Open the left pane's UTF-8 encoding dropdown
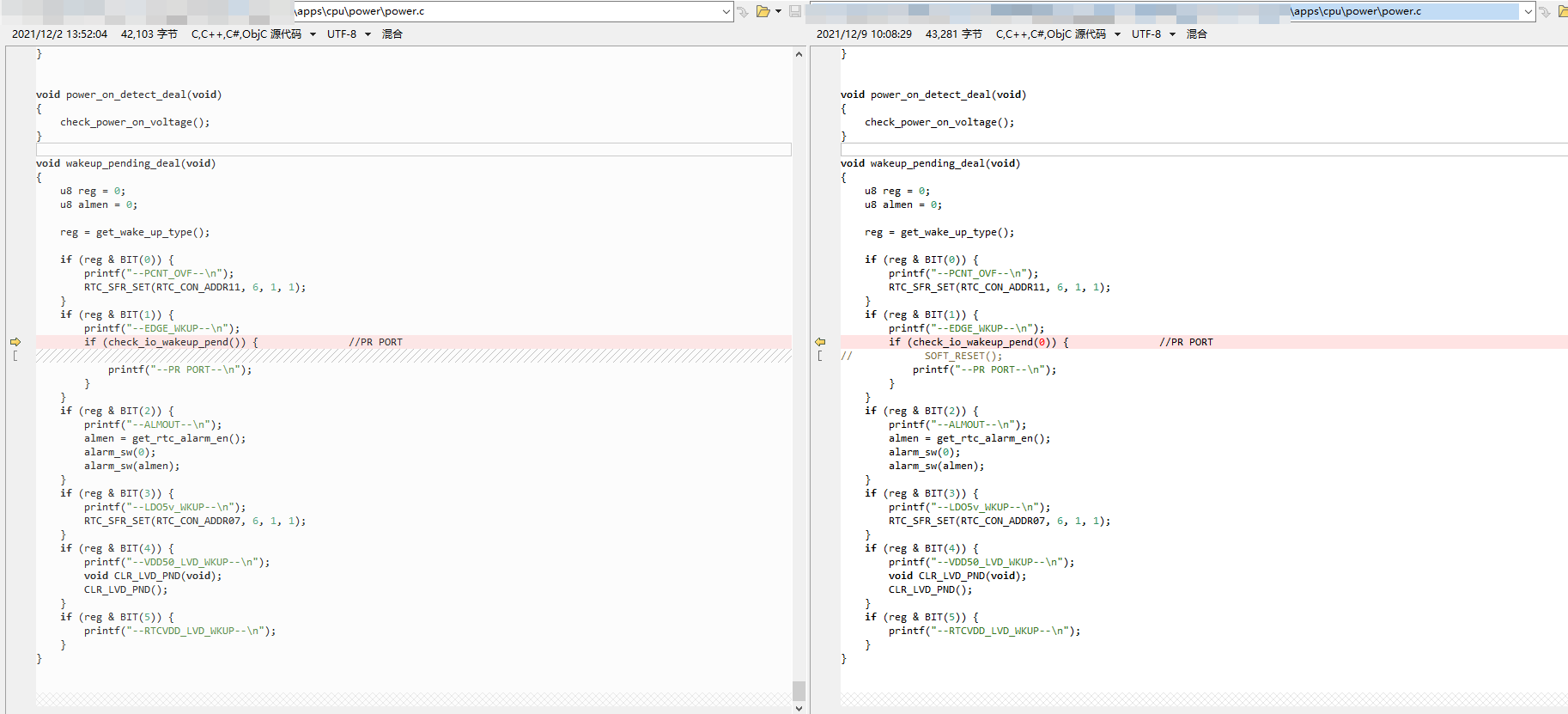The width and height of the screenshot is (1568, 714). [368, 34]
